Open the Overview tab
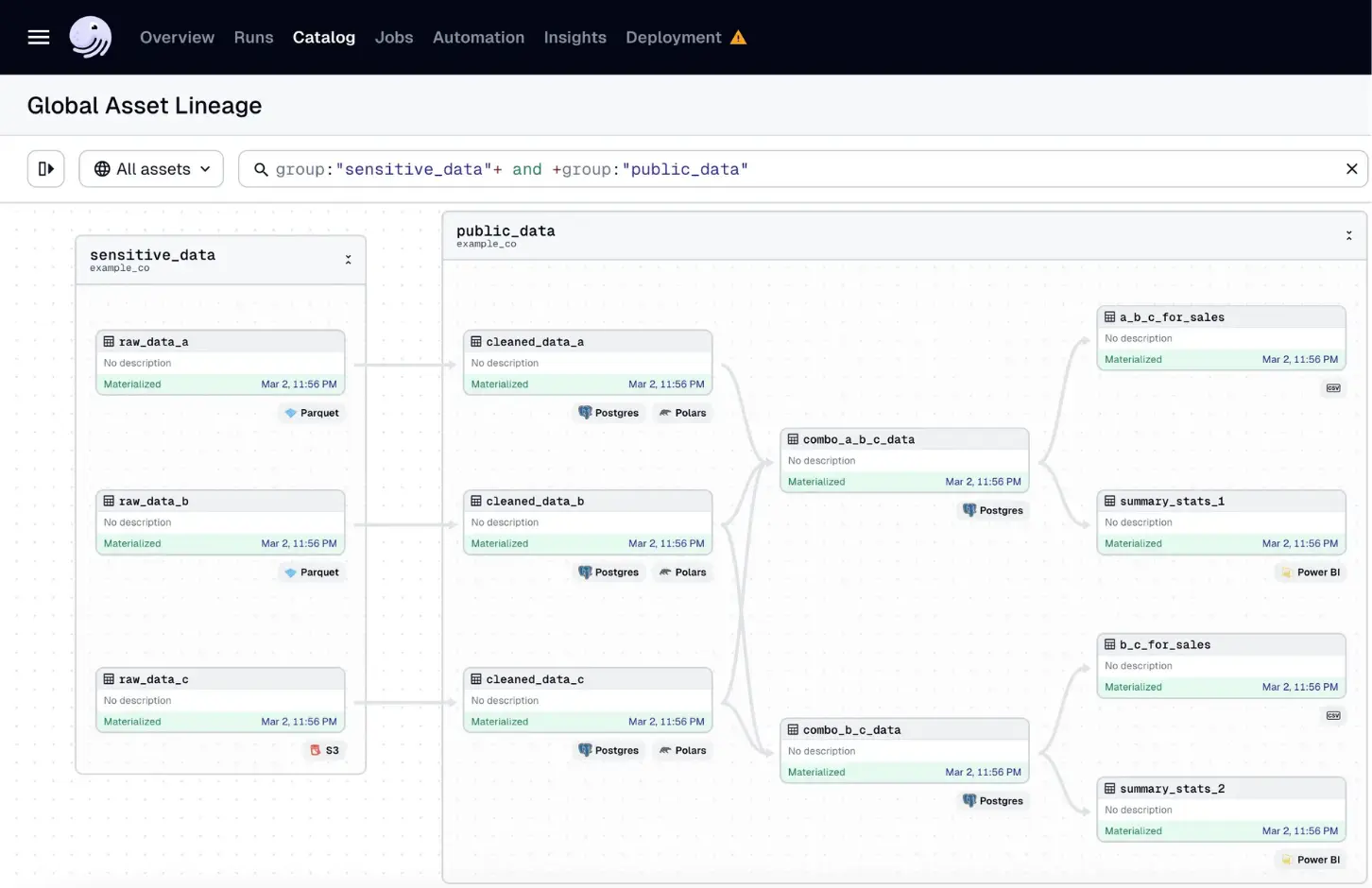1372x888 pixels. click(x=177, y=37)
